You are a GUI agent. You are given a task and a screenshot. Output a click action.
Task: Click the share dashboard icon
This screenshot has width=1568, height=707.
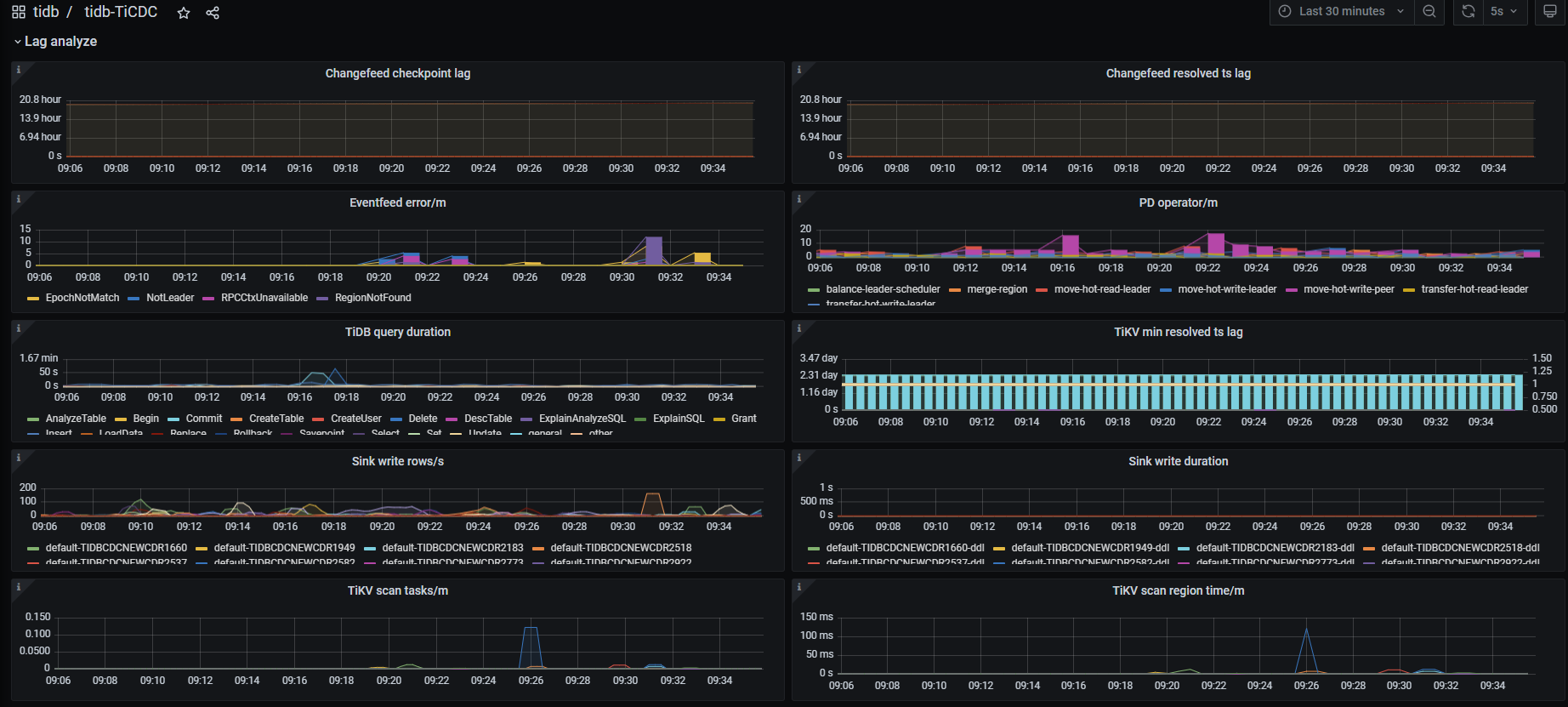(x=213, y=13)
